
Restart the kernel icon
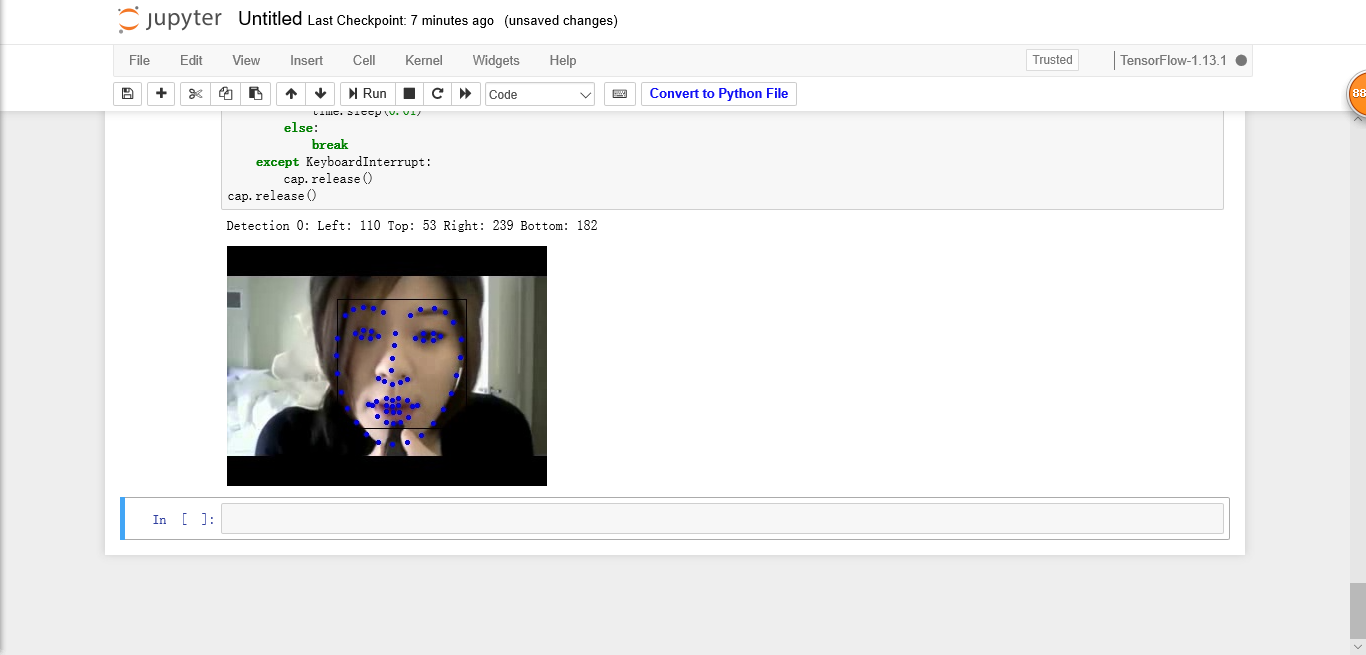point(437,93)
